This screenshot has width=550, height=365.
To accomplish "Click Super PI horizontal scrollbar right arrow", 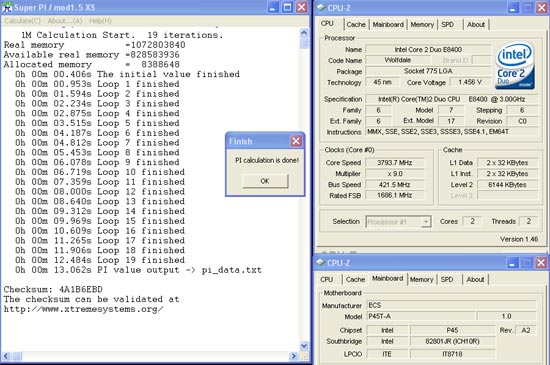I will tap(294, 356).
